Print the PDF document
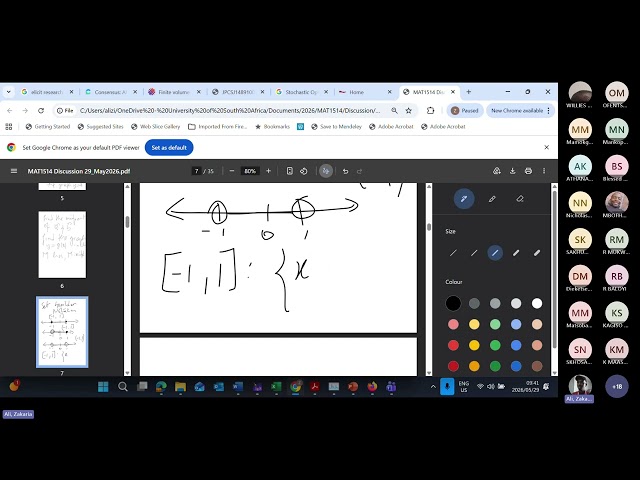This screenshot has width=640, height=480. 528,171
